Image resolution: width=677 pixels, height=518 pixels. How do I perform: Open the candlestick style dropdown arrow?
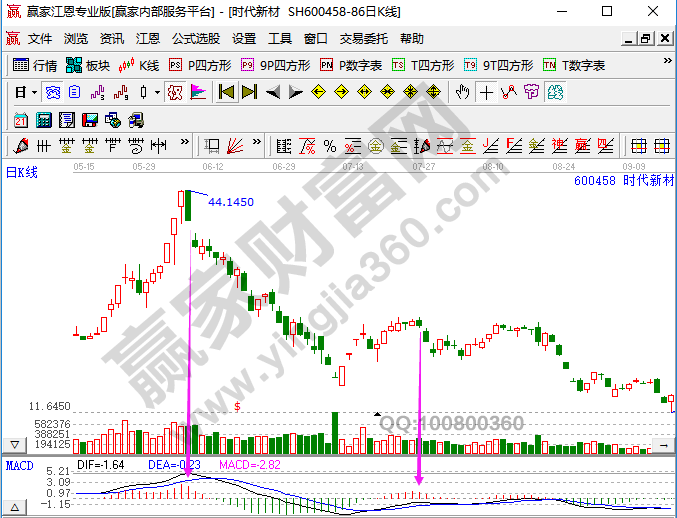[156, 92]
